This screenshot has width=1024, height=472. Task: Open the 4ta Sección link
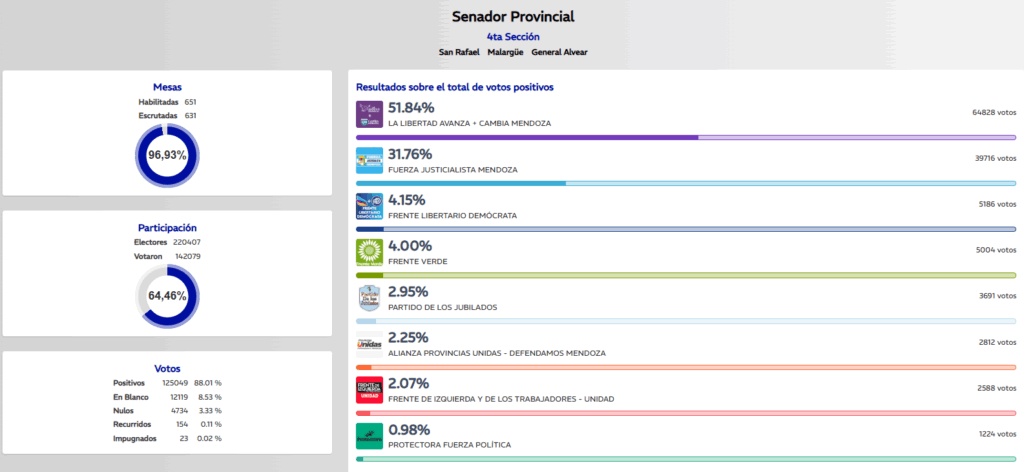pyautogui.click(x=513, y=36)
